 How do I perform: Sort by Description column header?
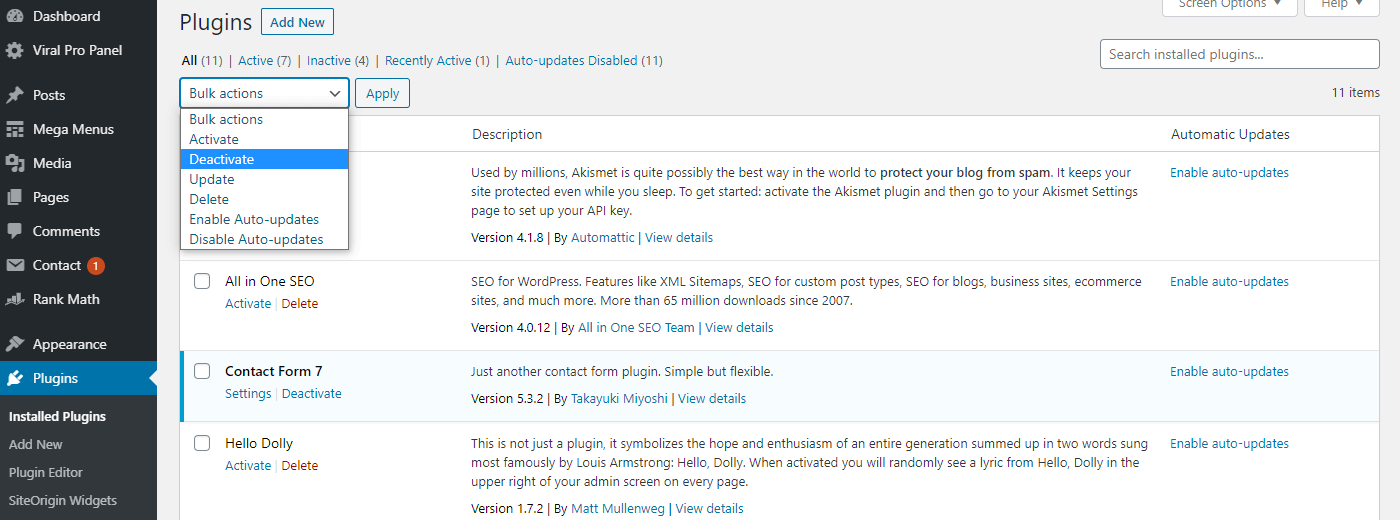[x=507, y=134]
